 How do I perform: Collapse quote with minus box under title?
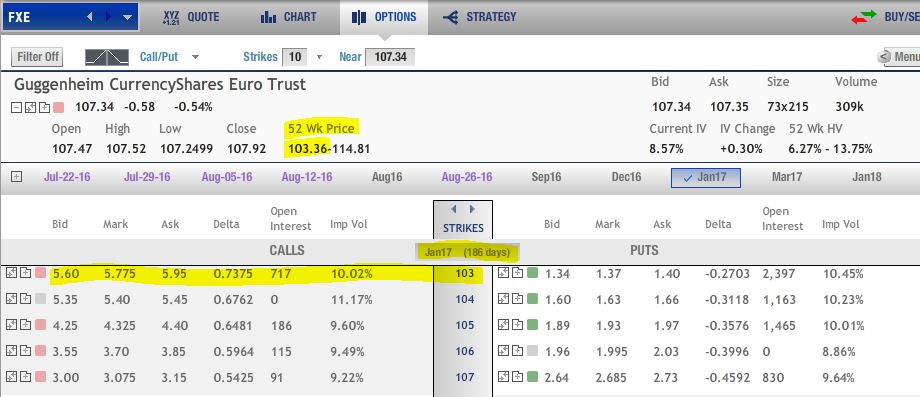click(x=16, y=107)
